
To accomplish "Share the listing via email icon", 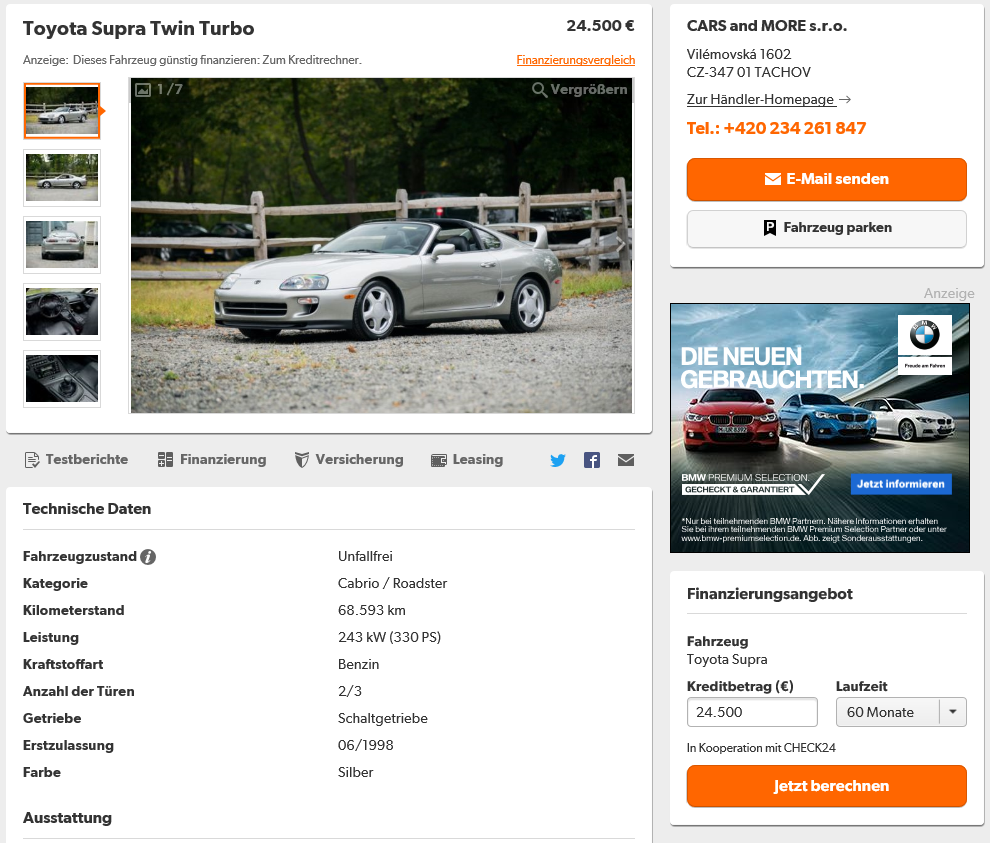I will pos(626,460).
